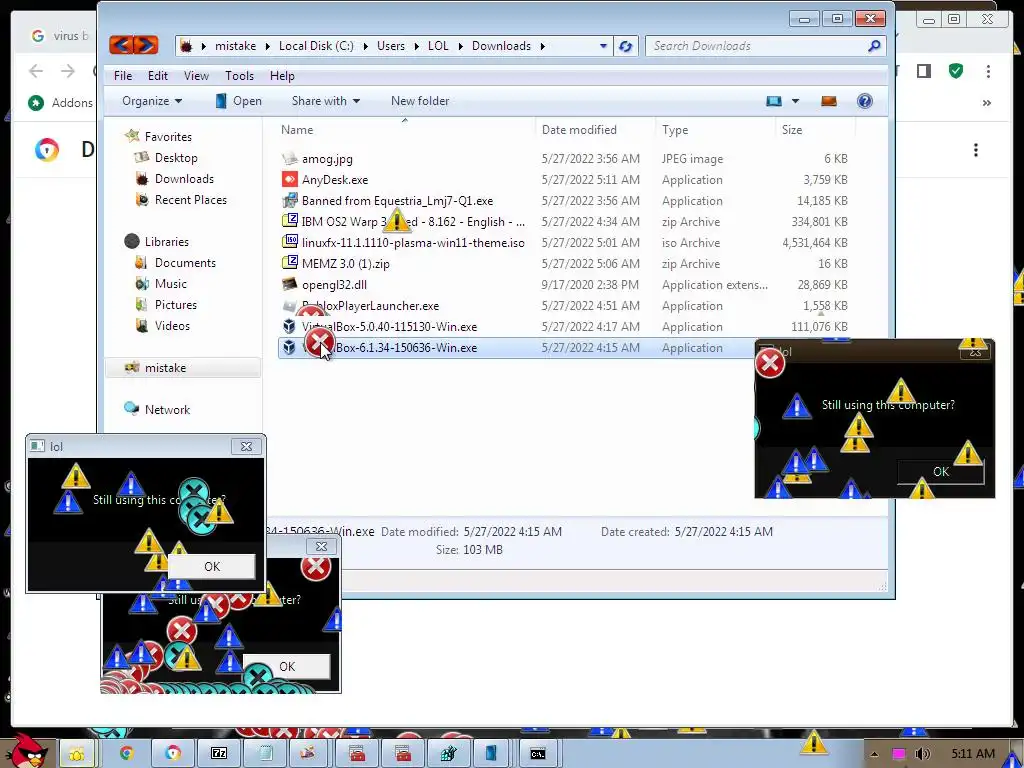Open the Help menu
1024x768 pixels.
(x=282, y=76)
